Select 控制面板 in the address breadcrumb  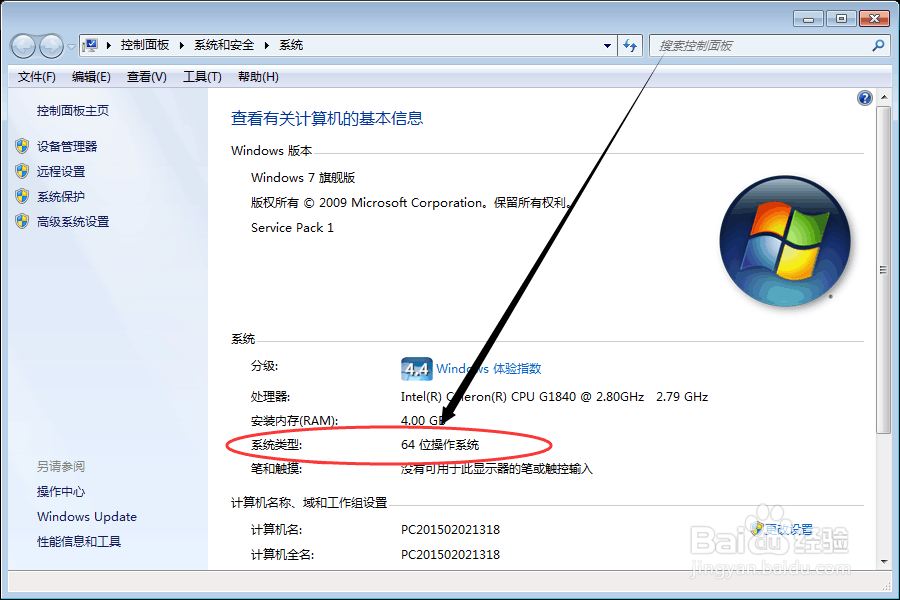pyautogui.click(x=145, y=45)
